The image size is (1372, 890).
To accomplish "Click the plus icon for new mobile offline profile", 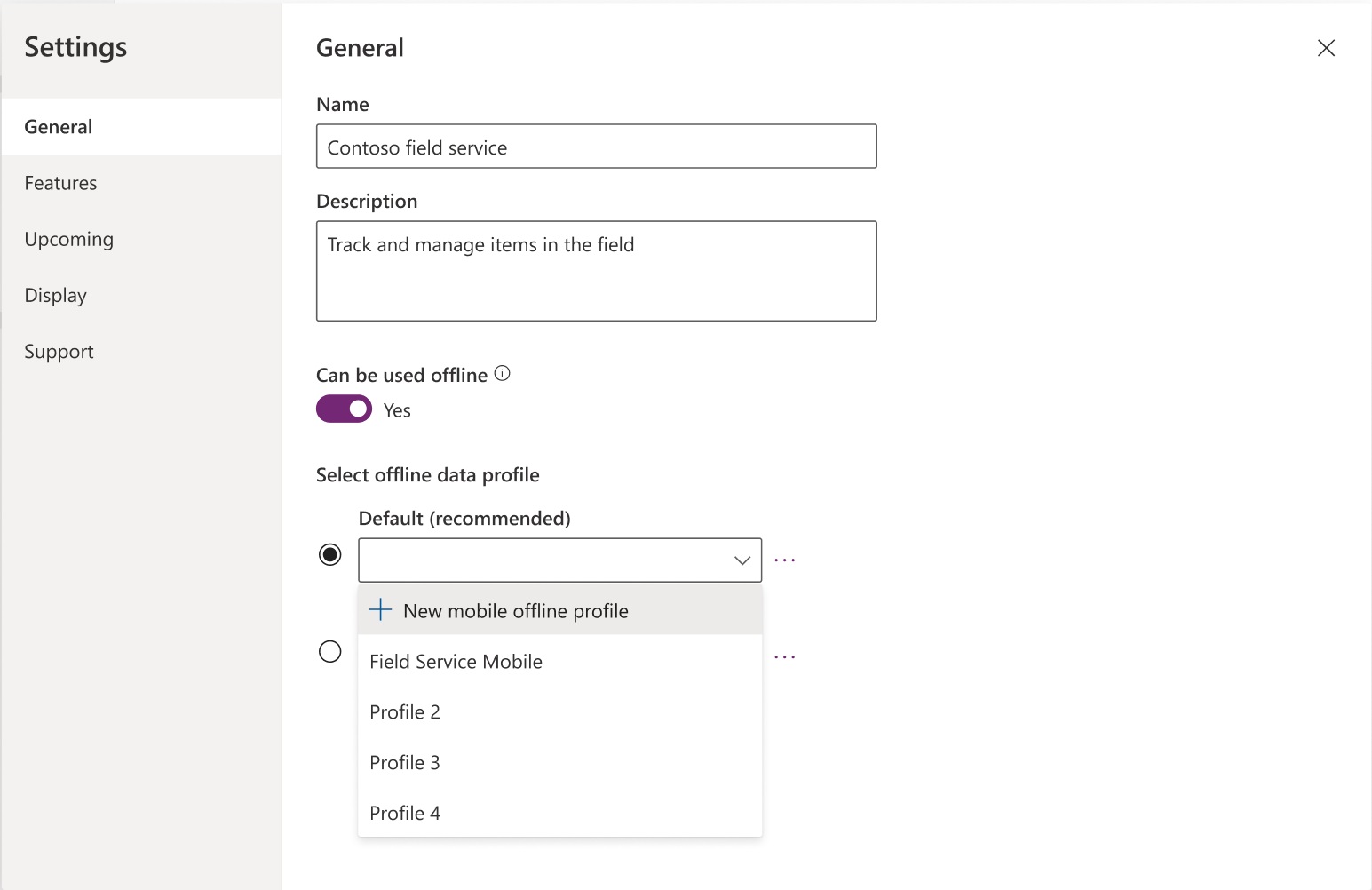I will click(380, 609).
